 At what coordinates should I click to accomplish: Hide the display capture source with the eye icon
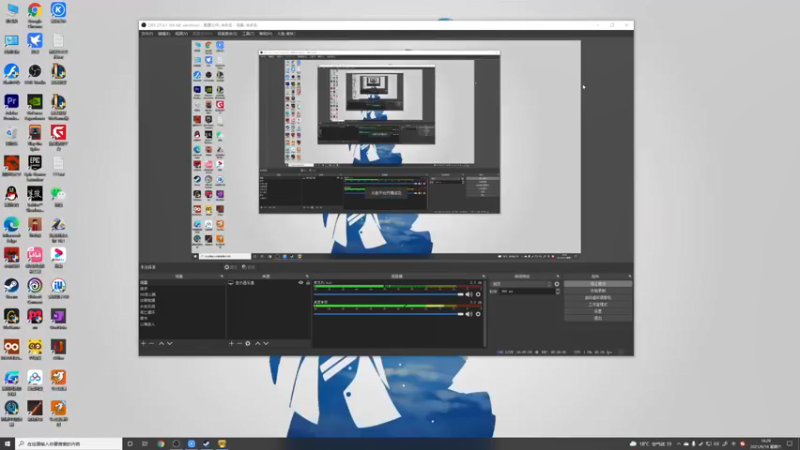point(301,283)
